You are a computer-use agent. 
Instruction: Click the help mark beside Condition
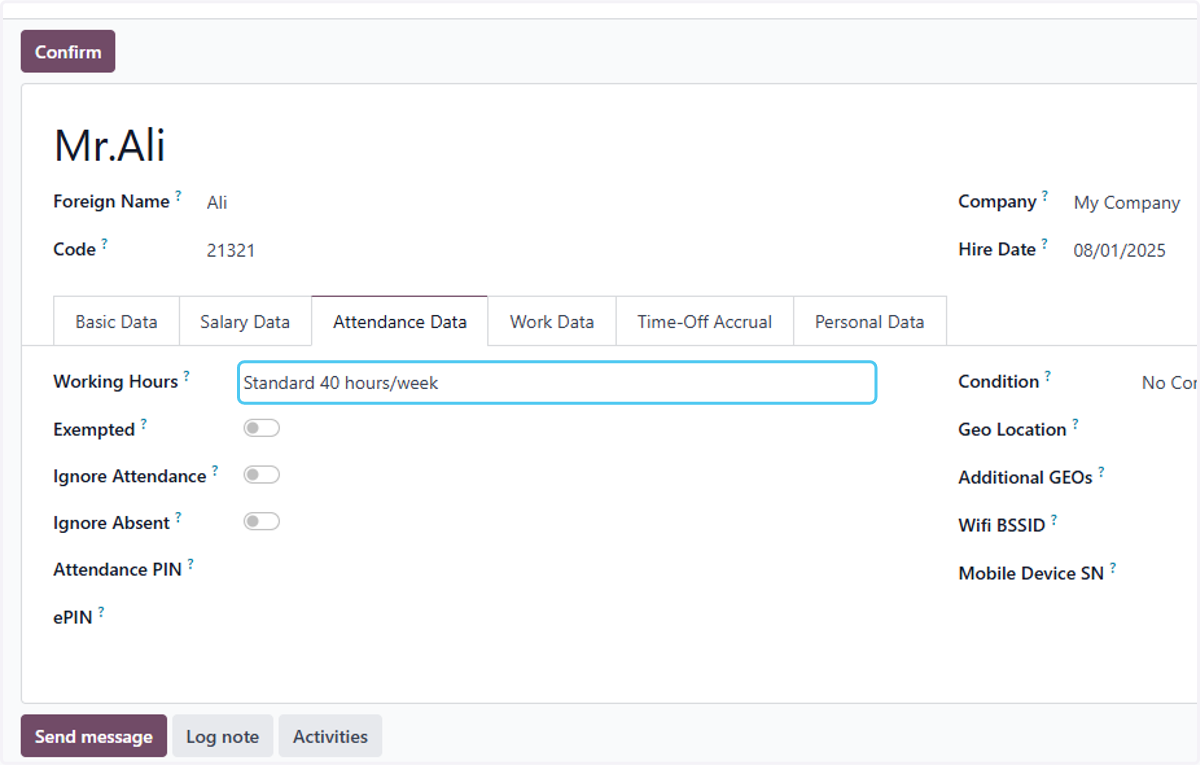click(x=1048, y=376)
